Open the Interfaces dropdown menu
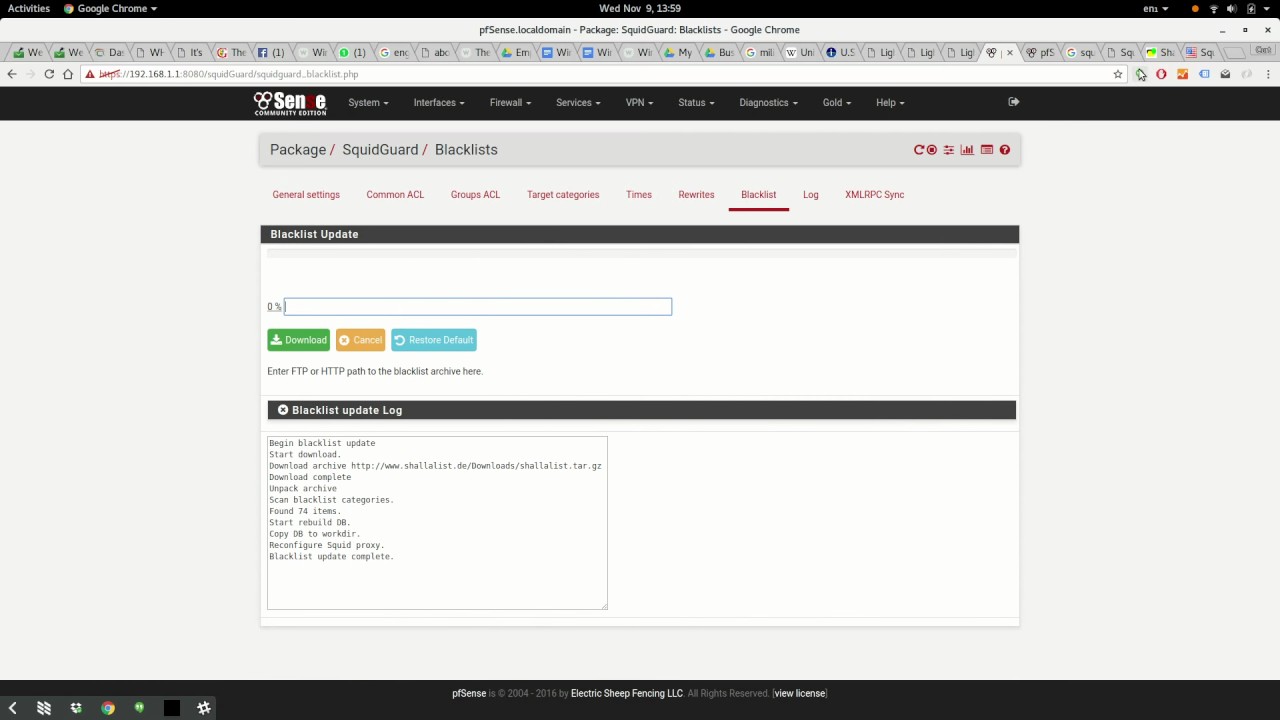This screenshot has width=1280, height=720. [x=439, y=102]
